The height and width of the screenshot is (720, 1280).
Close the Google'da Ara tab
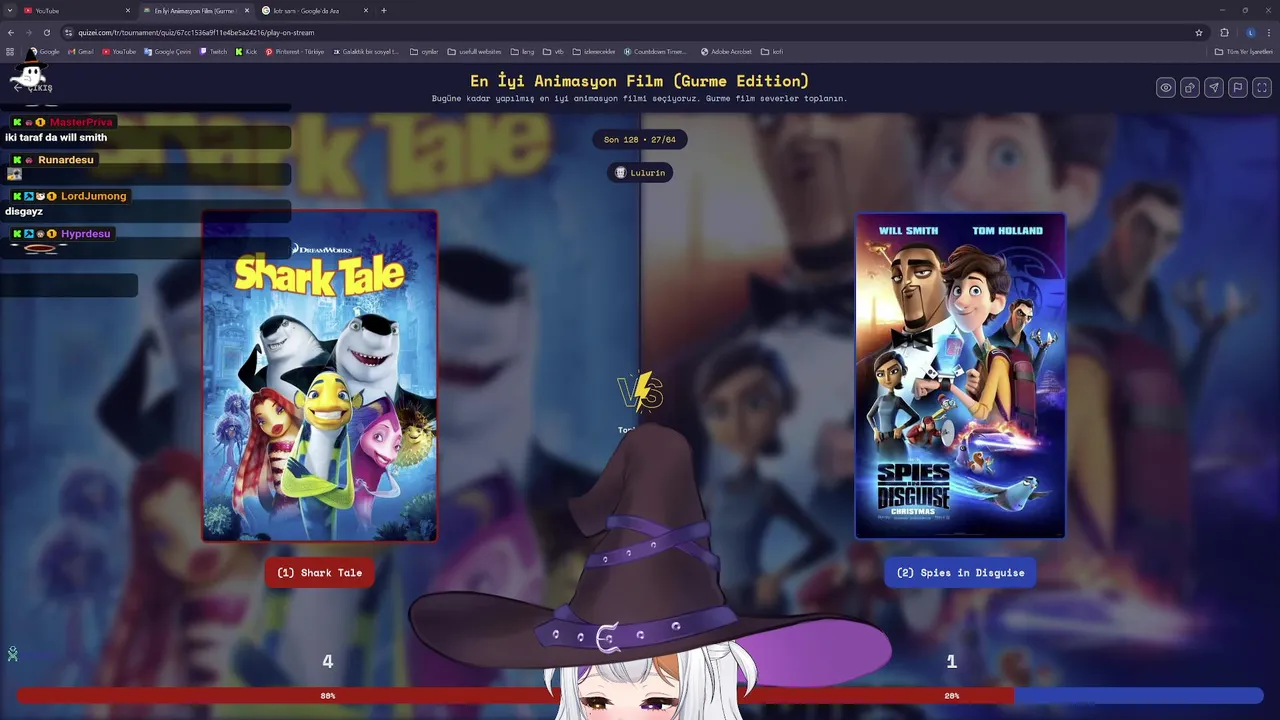pos(366,10)
